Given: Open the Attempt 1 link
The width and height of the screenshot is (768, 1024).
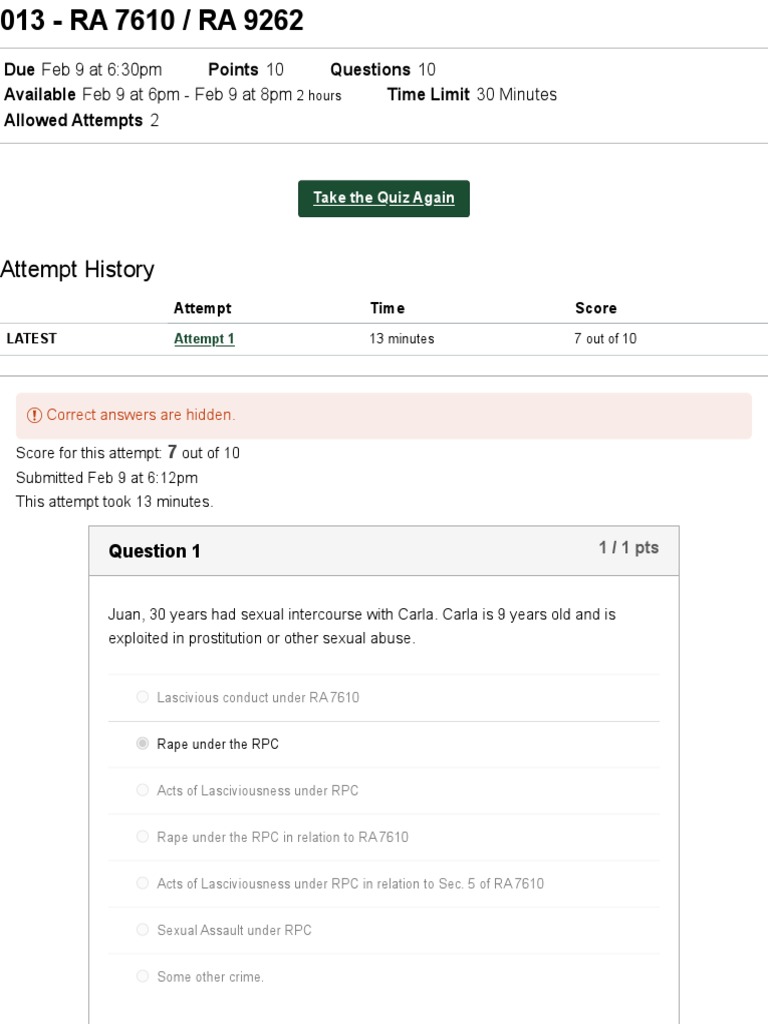Looking at the screenshot, I should tap(204, 339).
